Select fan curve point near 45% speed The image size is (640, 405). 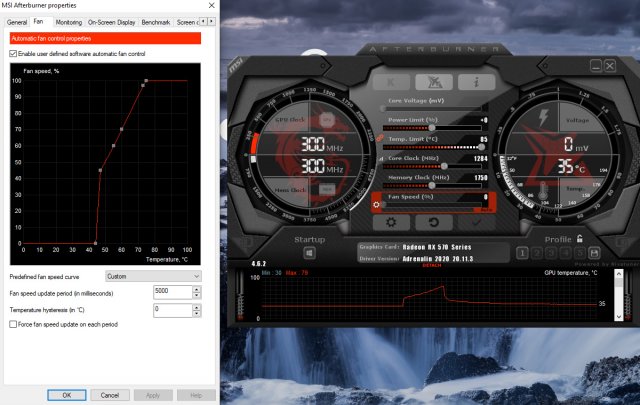pos(100,170)
